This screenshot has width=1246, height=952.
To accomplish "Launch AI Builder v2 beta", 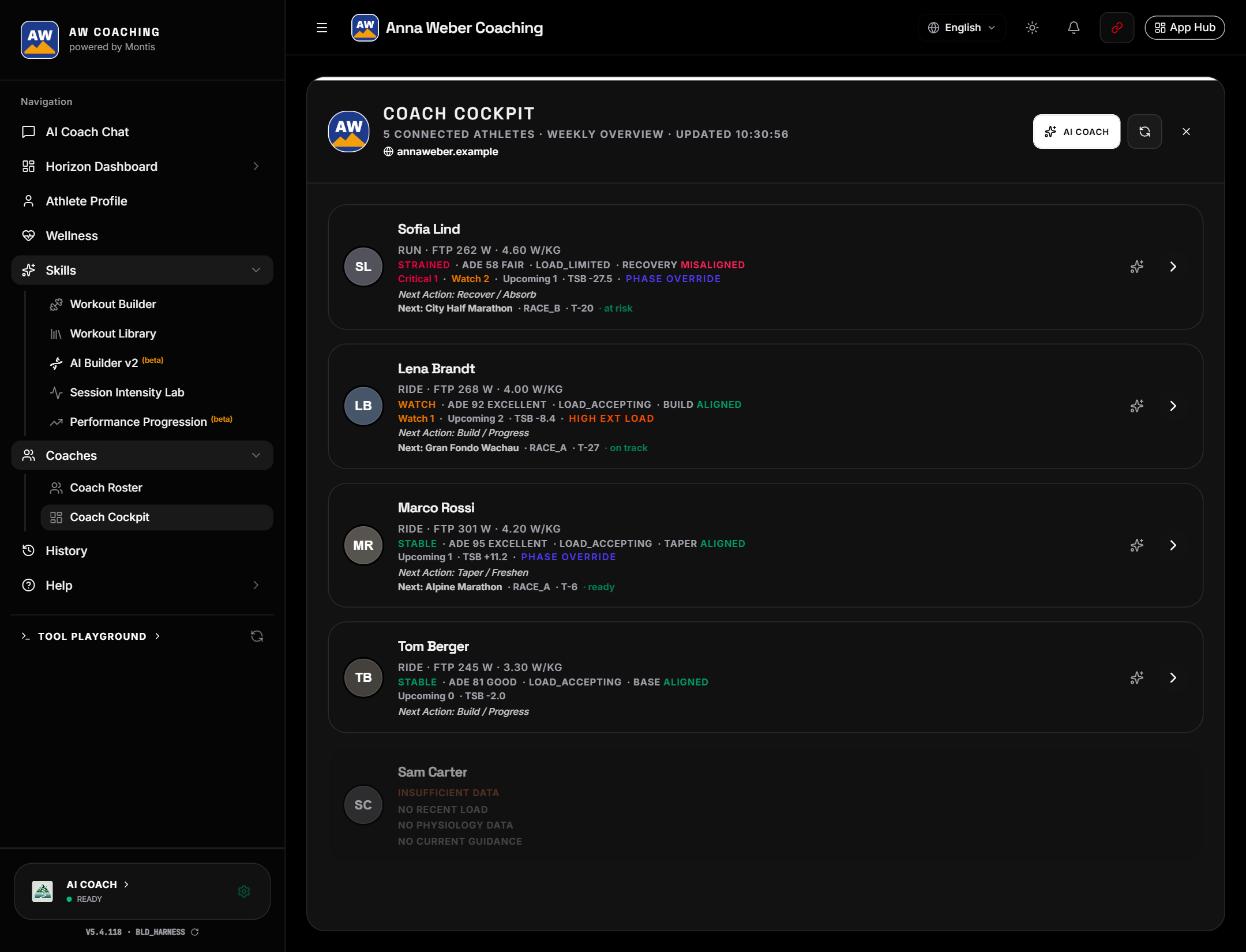I will [157, 363].
